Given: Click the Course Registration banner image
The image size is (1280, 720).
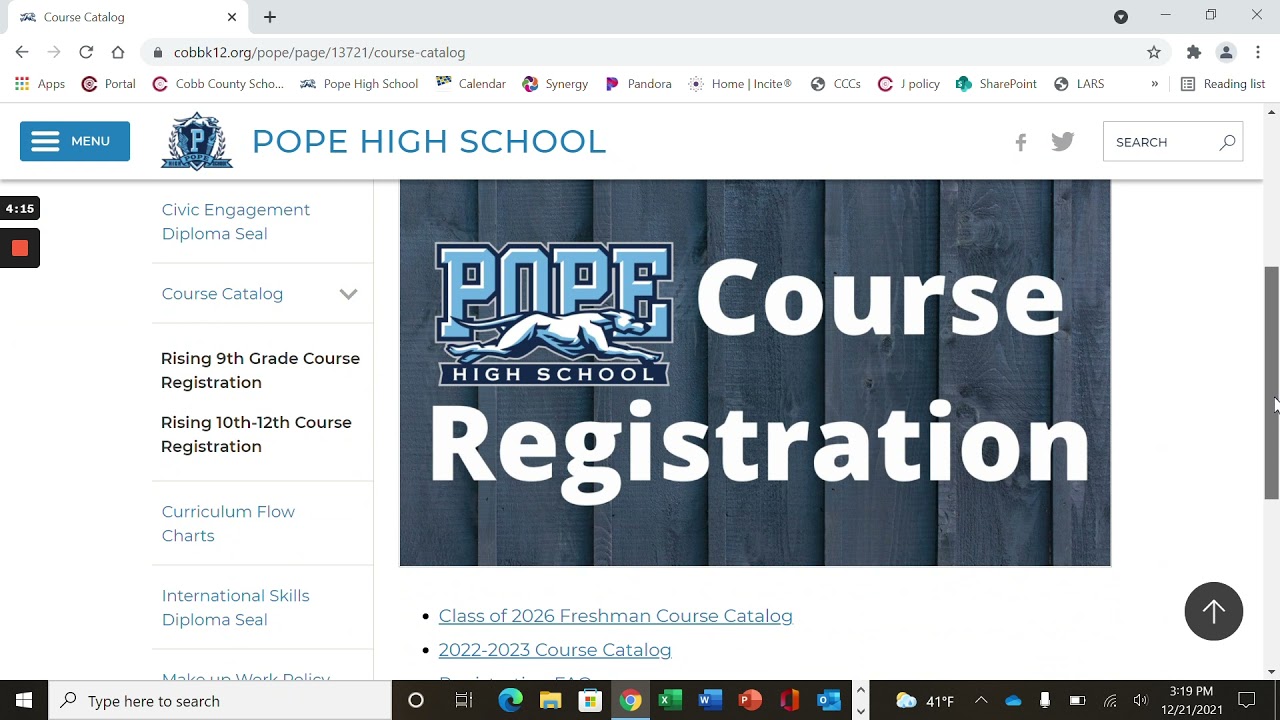Looking at the screenshot, I should (755, 373).
